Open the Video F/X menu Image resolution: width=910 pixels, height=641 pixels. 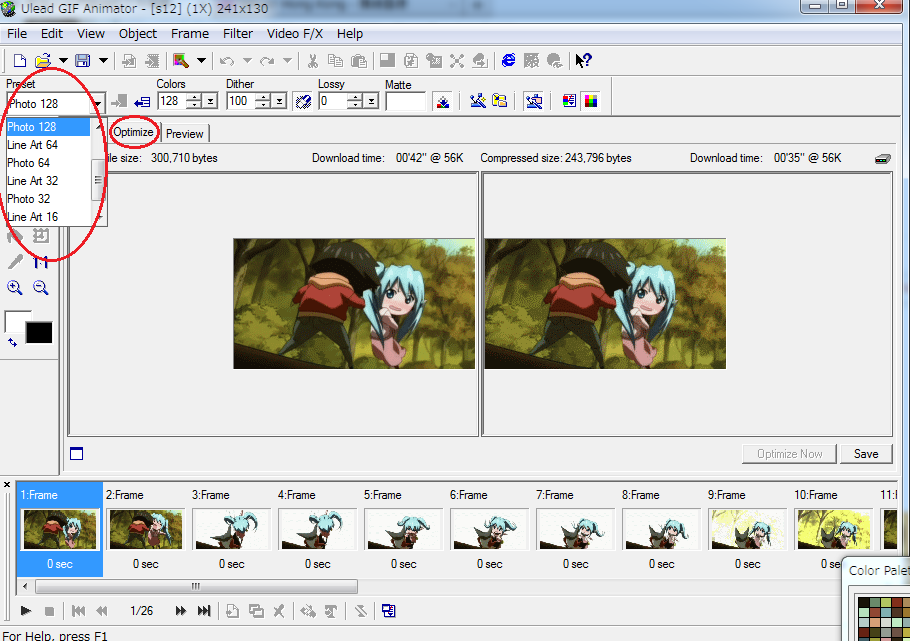point(295,34)
